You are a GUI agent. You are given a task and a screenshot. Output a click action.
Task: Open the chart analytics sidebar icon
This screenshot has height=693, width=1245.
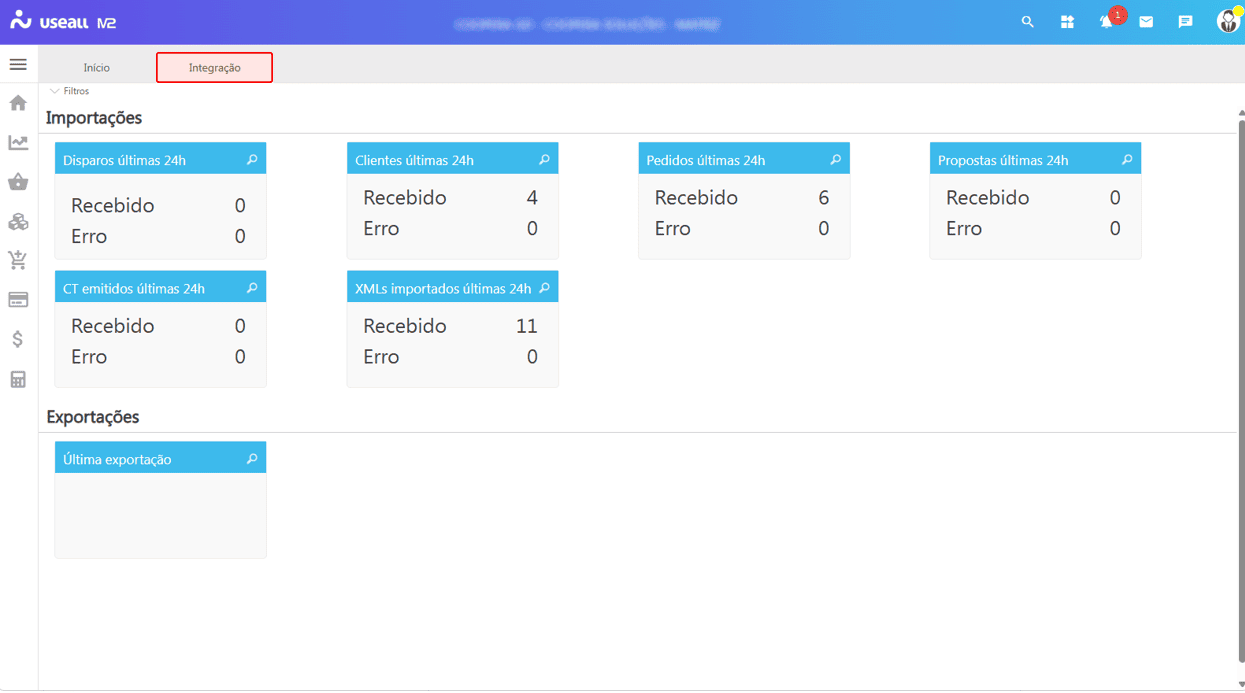pyautogui.click(x=18, y=143)
